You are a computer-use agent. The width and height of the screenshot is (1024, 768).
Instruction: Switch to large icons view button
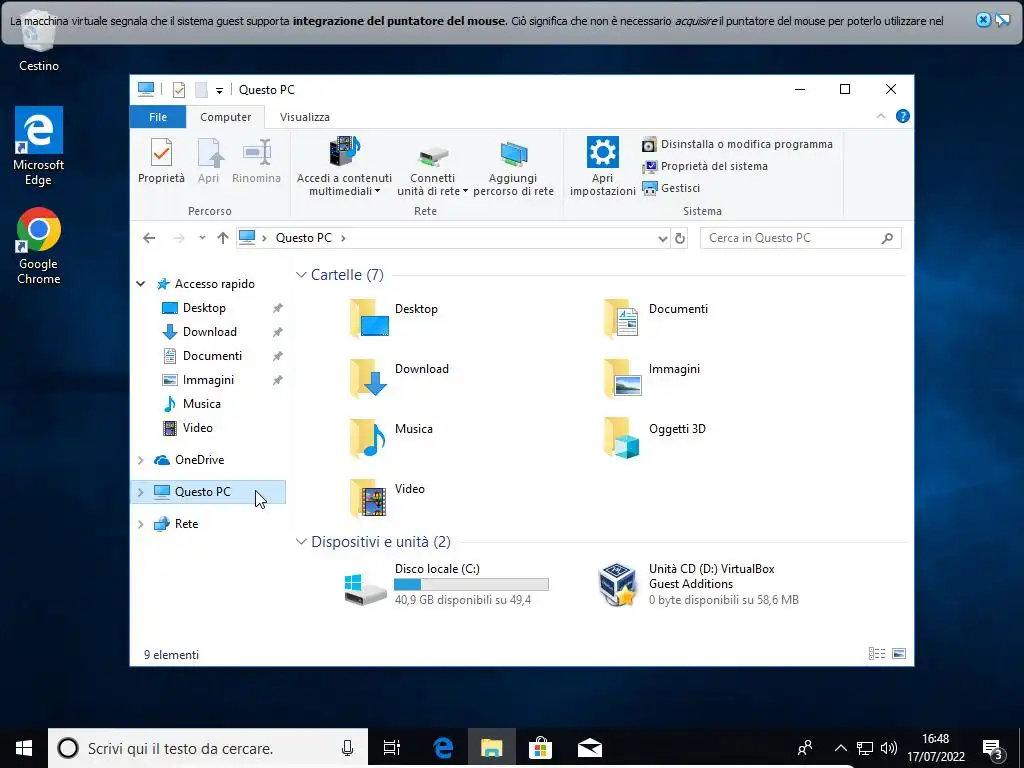899,654
